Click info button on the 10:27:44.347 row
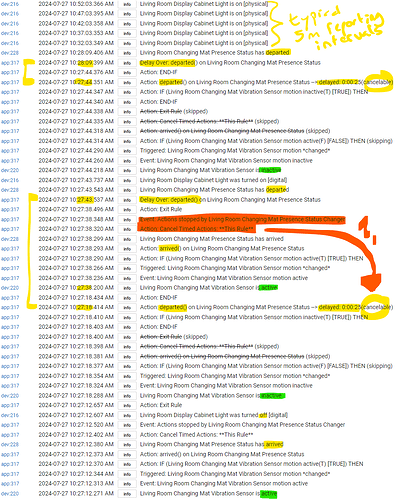This screenshot has width=407, height=500. click(127, 92)
